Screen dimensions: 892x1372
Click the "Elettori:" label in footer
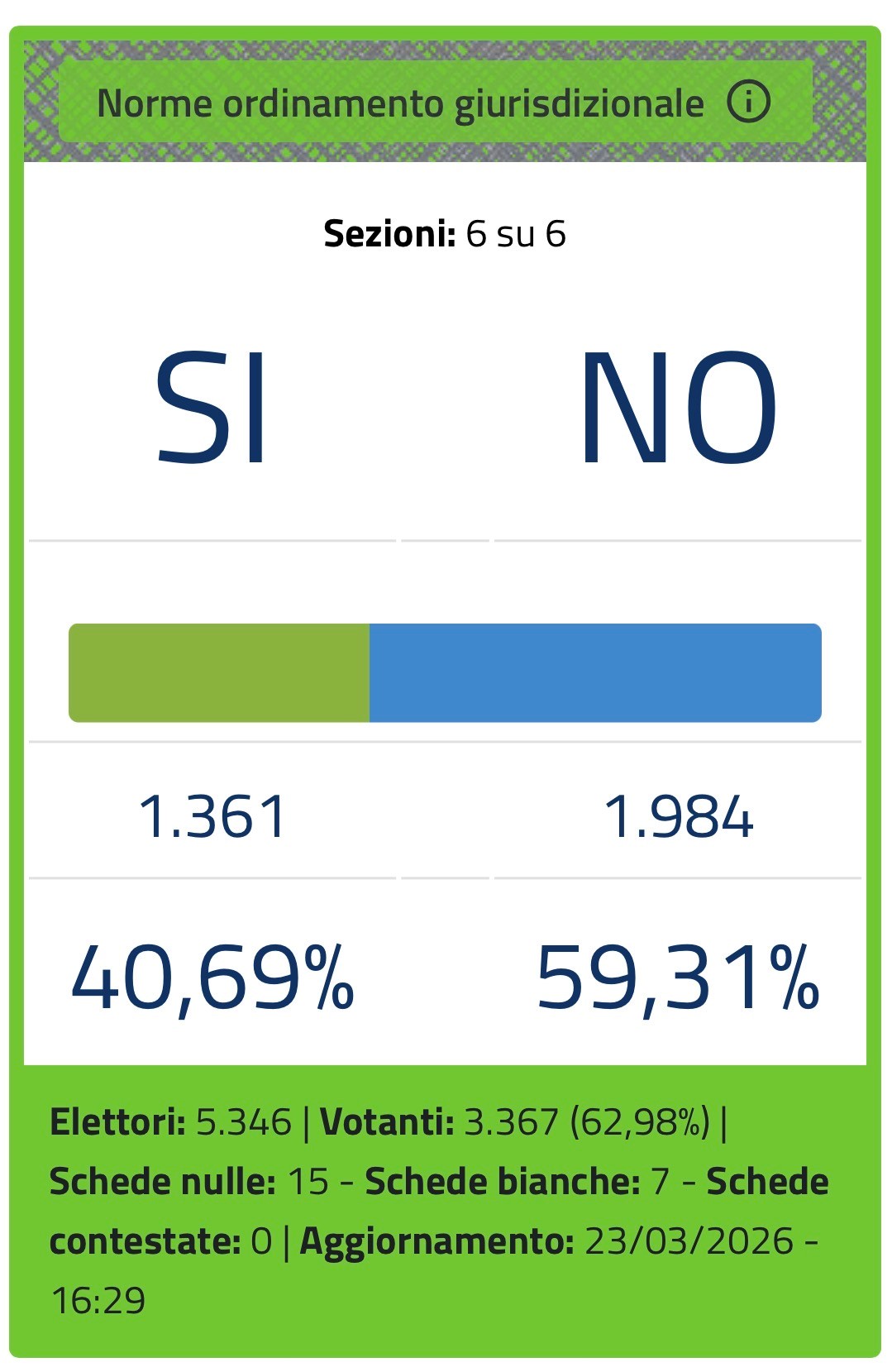(117, 1122)
